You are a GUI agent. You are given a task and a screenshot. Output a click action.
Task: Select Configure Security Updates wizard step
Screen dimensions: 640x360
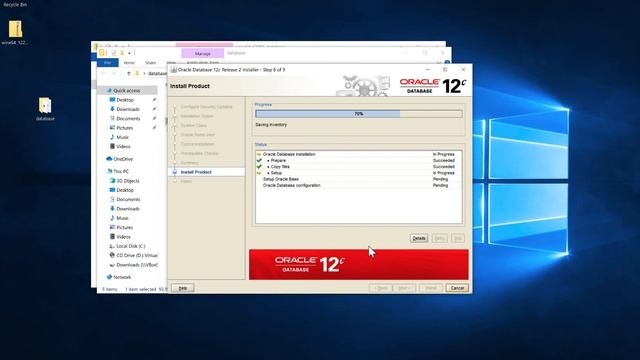[206, 107]
